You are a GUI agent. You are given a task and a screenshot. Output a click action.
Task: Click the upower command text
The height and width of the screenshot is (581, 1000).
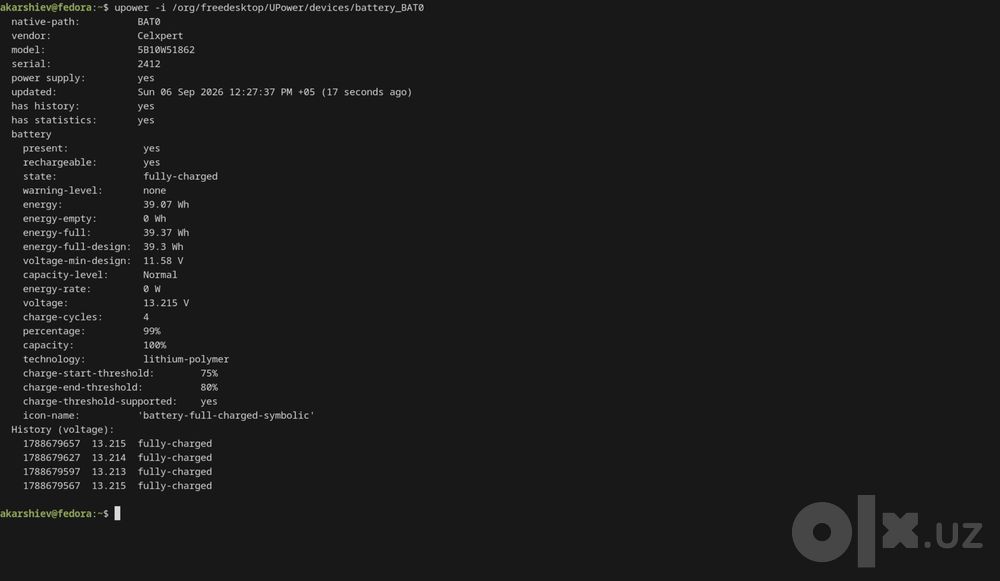coord(269,8)
